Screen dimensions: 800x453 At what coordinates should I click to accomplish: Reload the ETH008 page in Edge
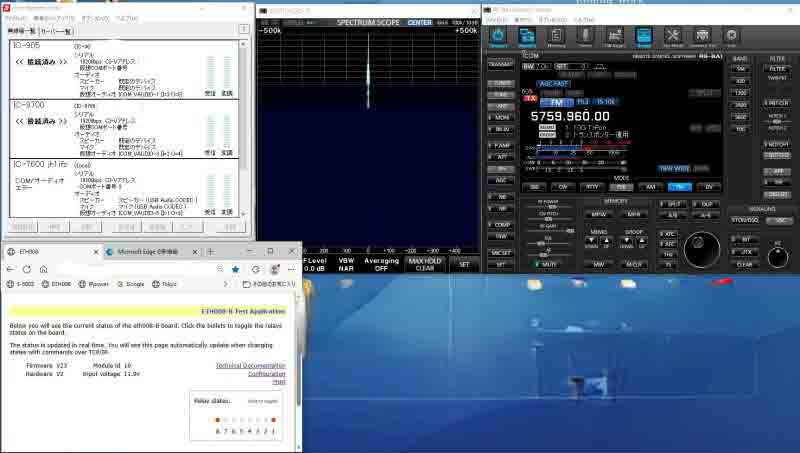coord(27,269)
